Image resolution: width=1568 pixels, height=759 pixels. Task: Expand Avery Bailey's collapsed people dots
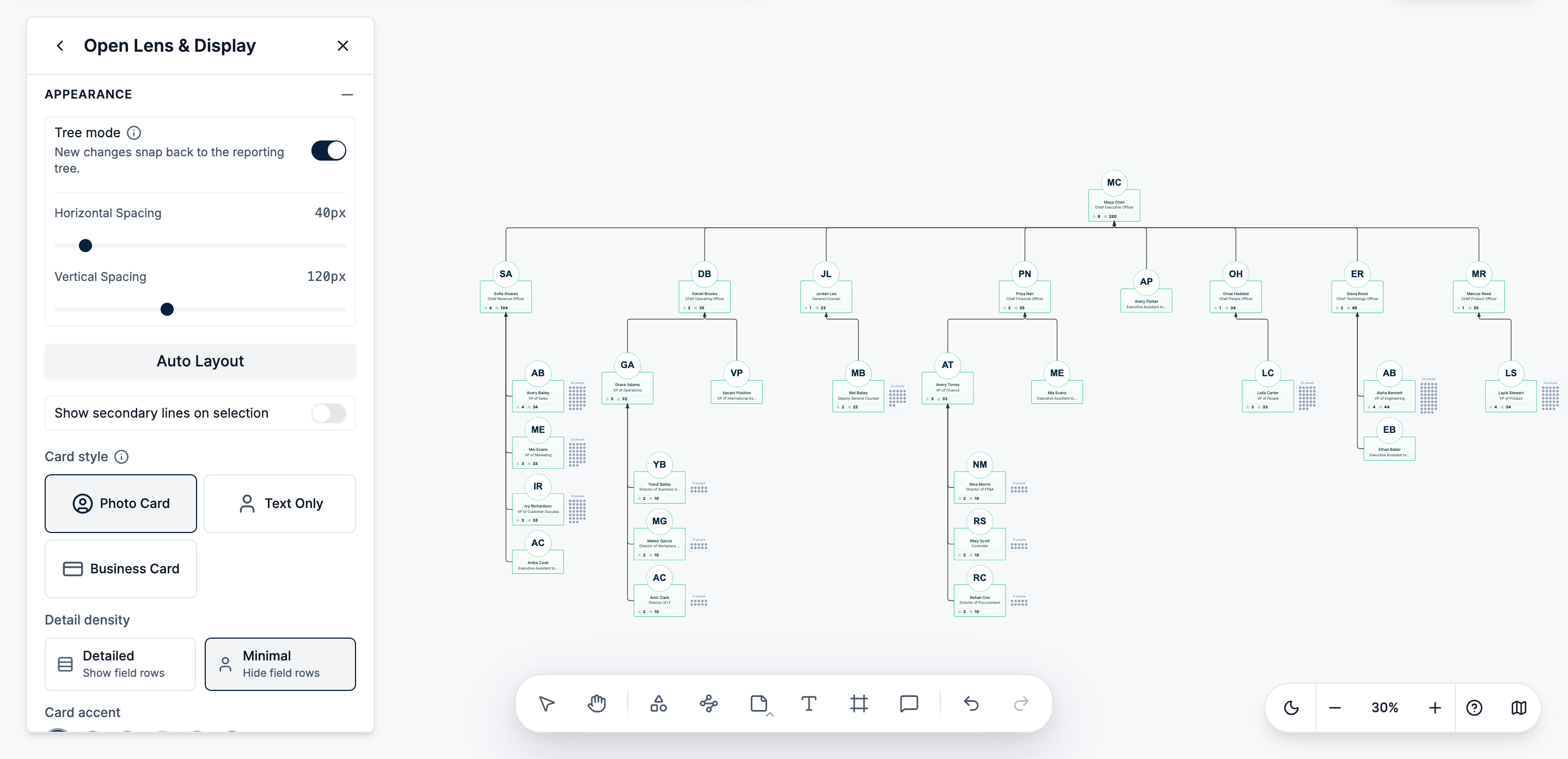pos(577,396)
